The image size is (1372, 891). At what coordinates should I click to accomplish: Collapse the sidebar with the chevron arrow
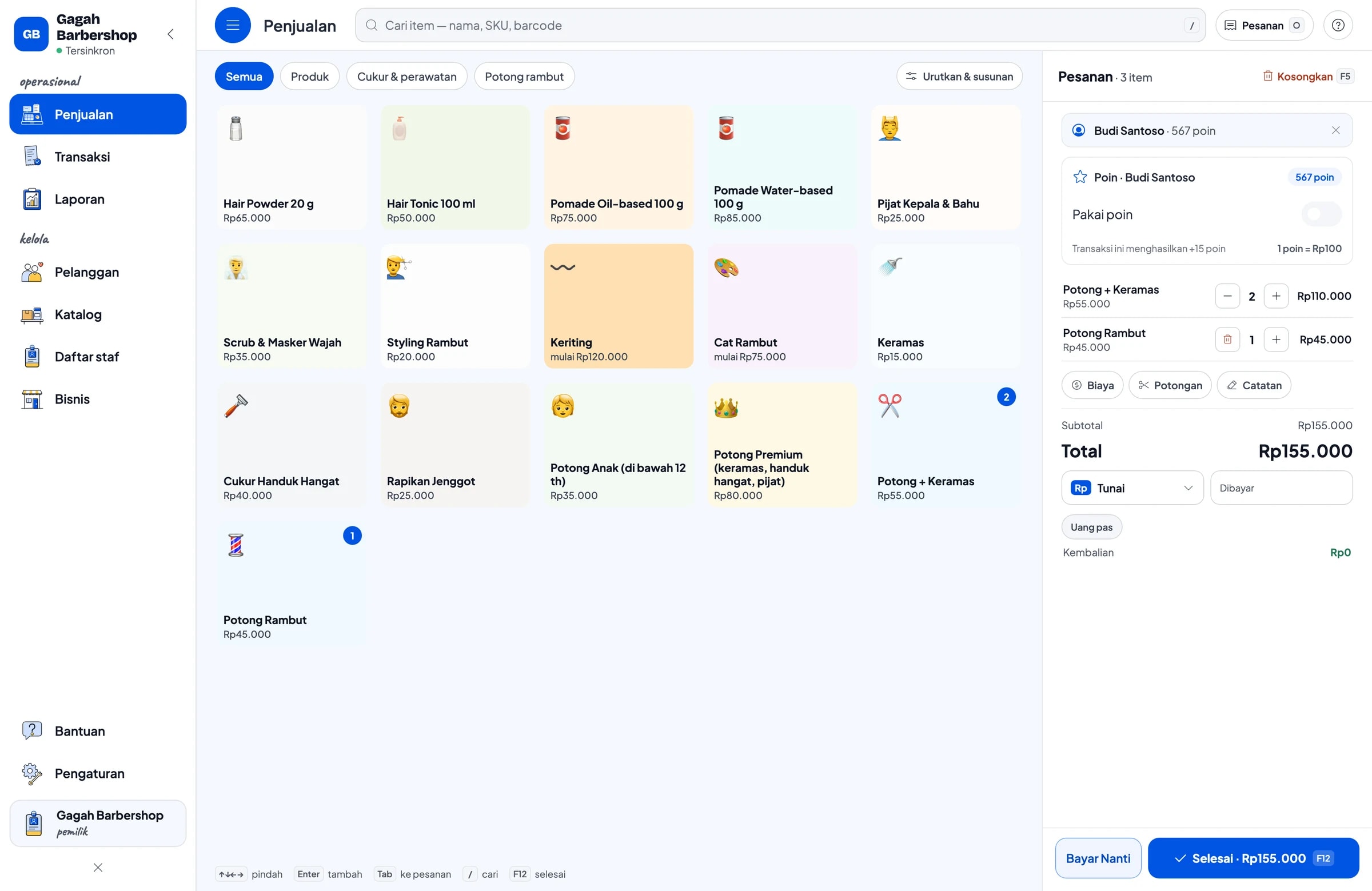[170, 34]
